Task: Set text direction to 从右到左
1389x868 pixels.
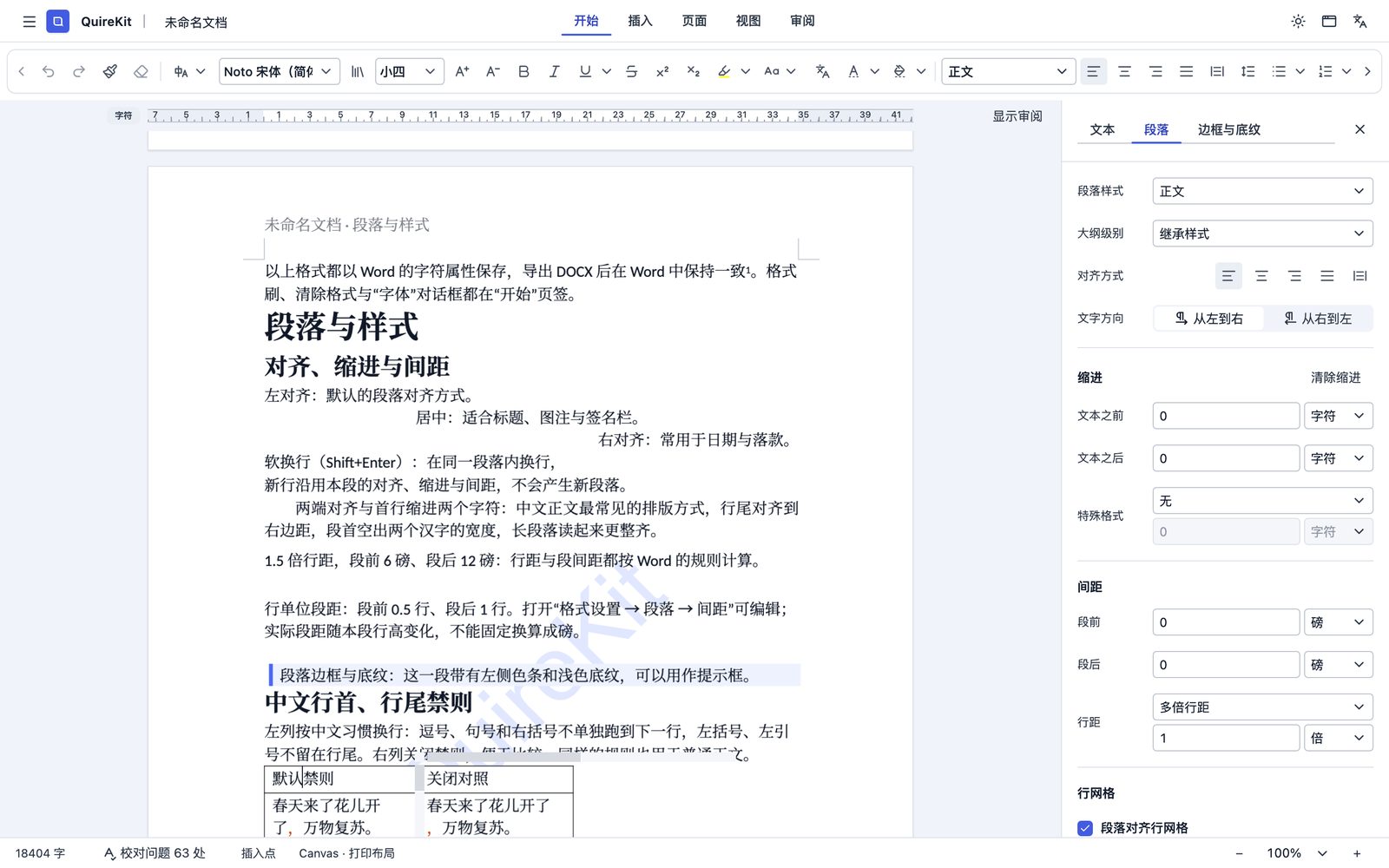Action: 1318,319
